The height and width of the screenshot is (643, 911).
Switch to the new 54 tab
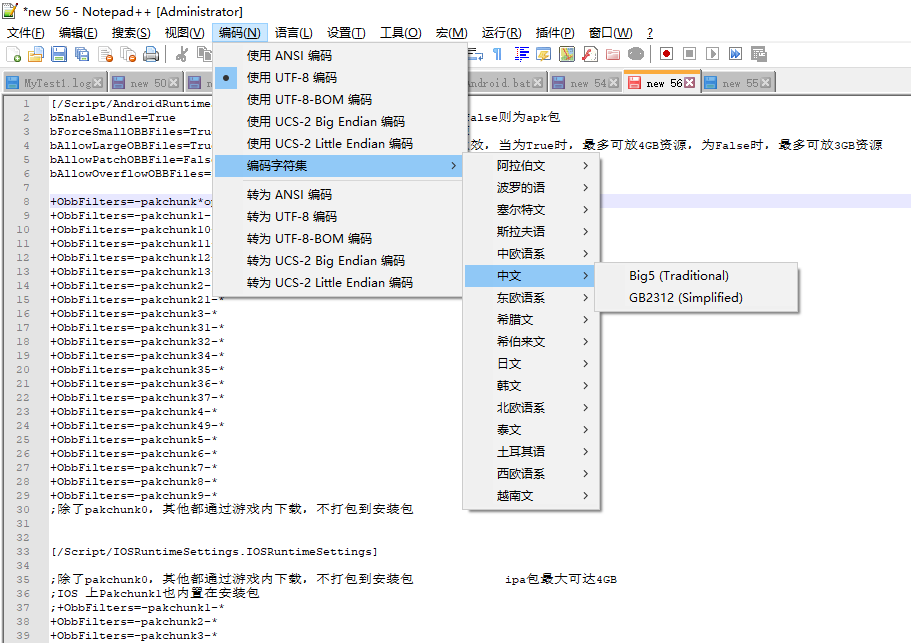(585, 83)
